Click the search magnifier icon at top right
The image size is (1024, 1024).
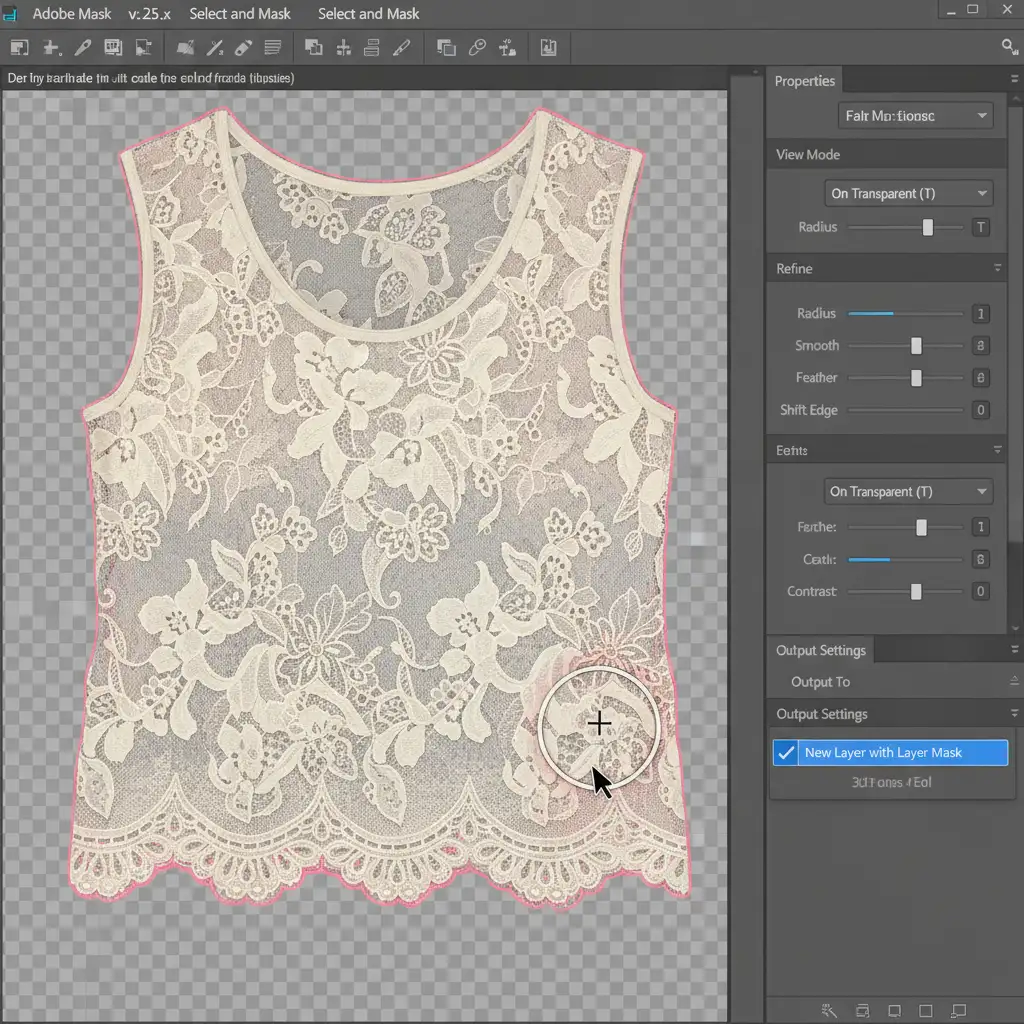point(1009,46)
